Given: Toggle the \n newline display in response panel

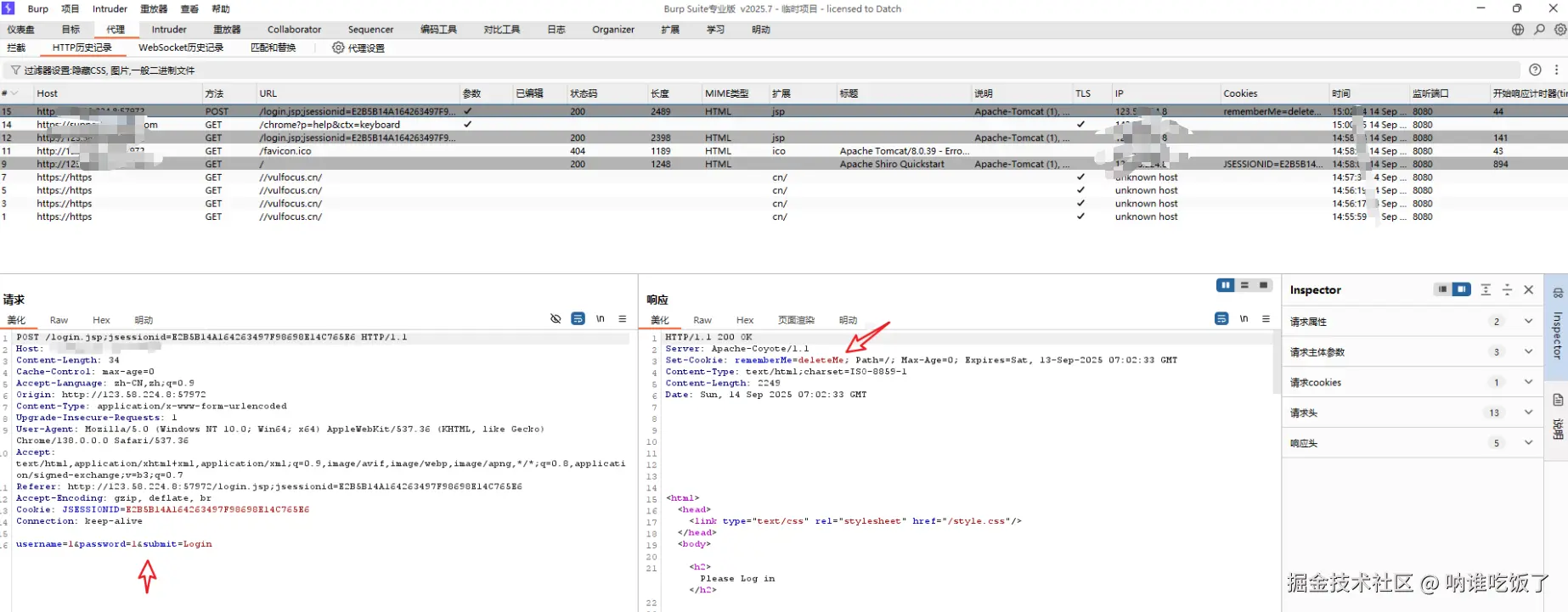Looking at the screenshot, I should 1244,319.
